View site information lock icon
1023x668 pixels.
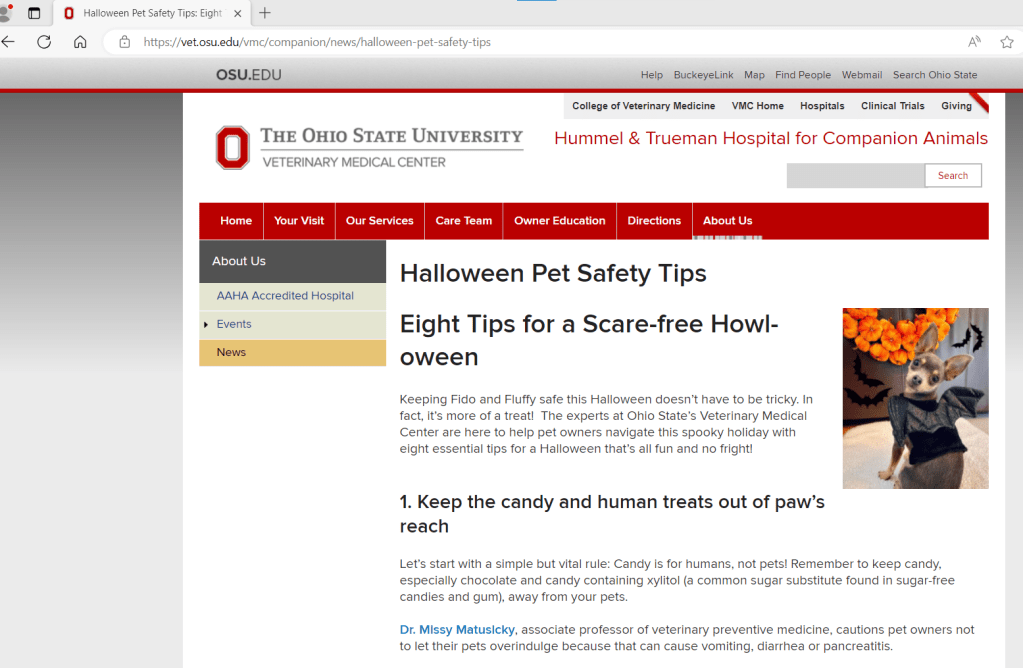(x=125, y=42)
